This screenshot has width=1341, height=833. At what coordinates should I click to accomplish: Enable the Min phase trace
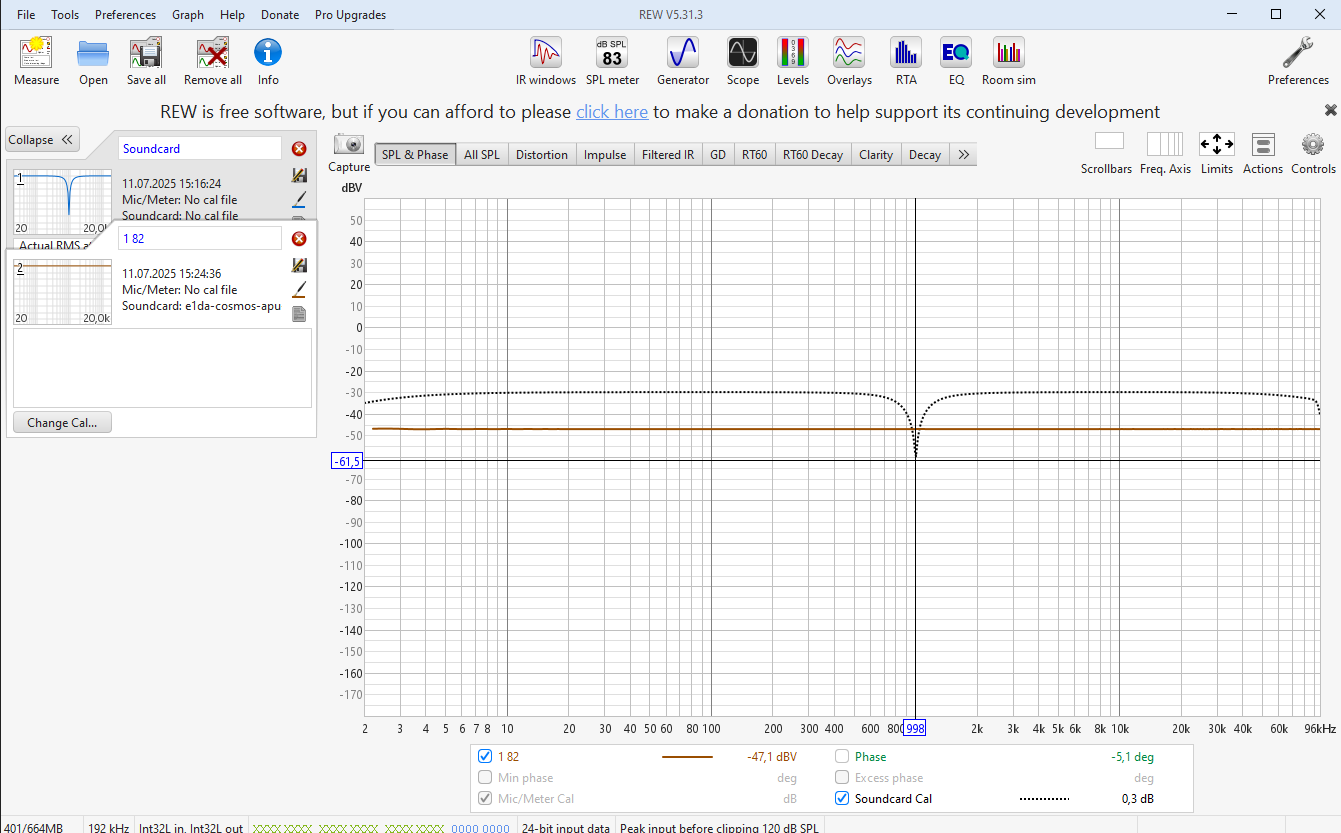[485, 778]
